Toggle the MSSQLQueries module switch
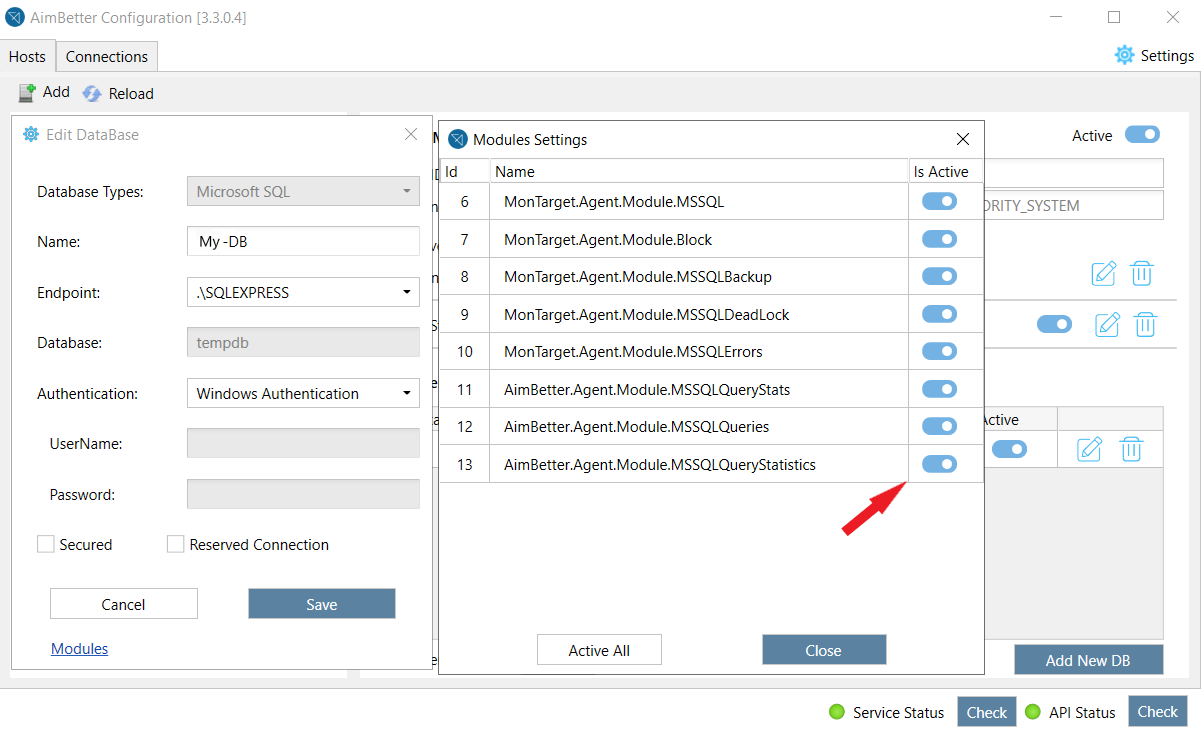 pyautogui.click(x=939, y=426)
